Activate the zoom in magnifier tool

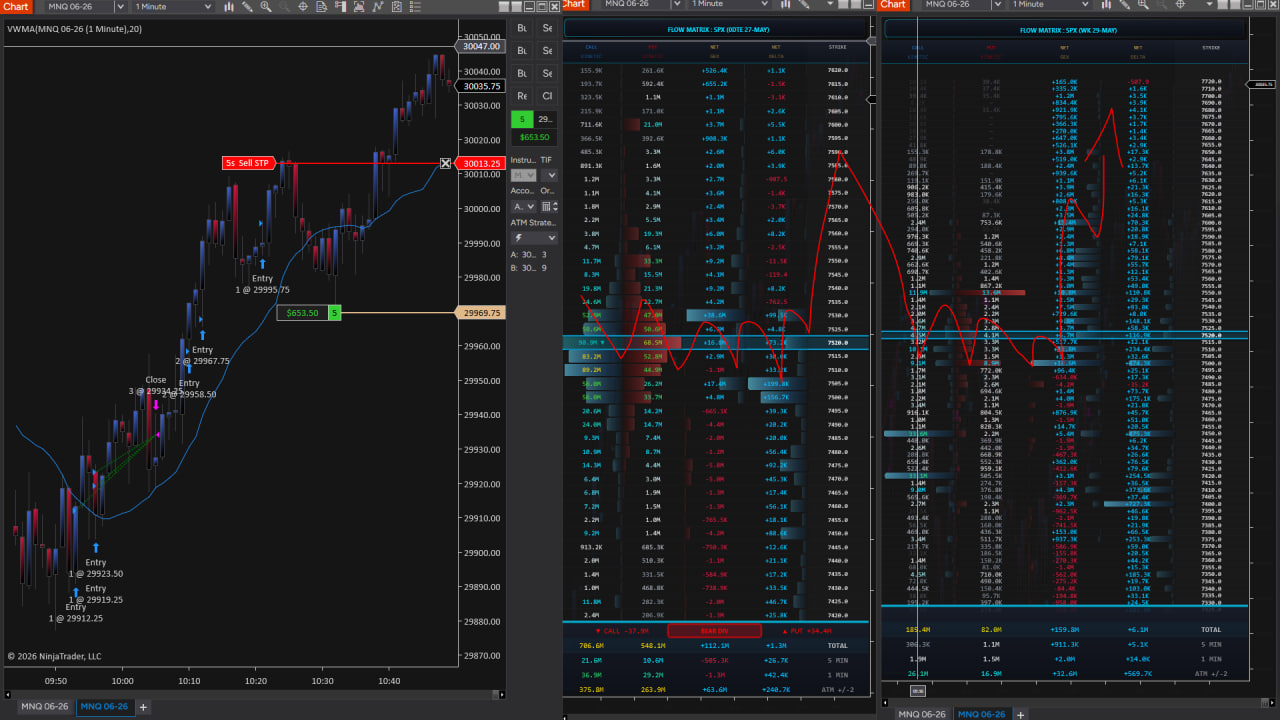(266, 6)
